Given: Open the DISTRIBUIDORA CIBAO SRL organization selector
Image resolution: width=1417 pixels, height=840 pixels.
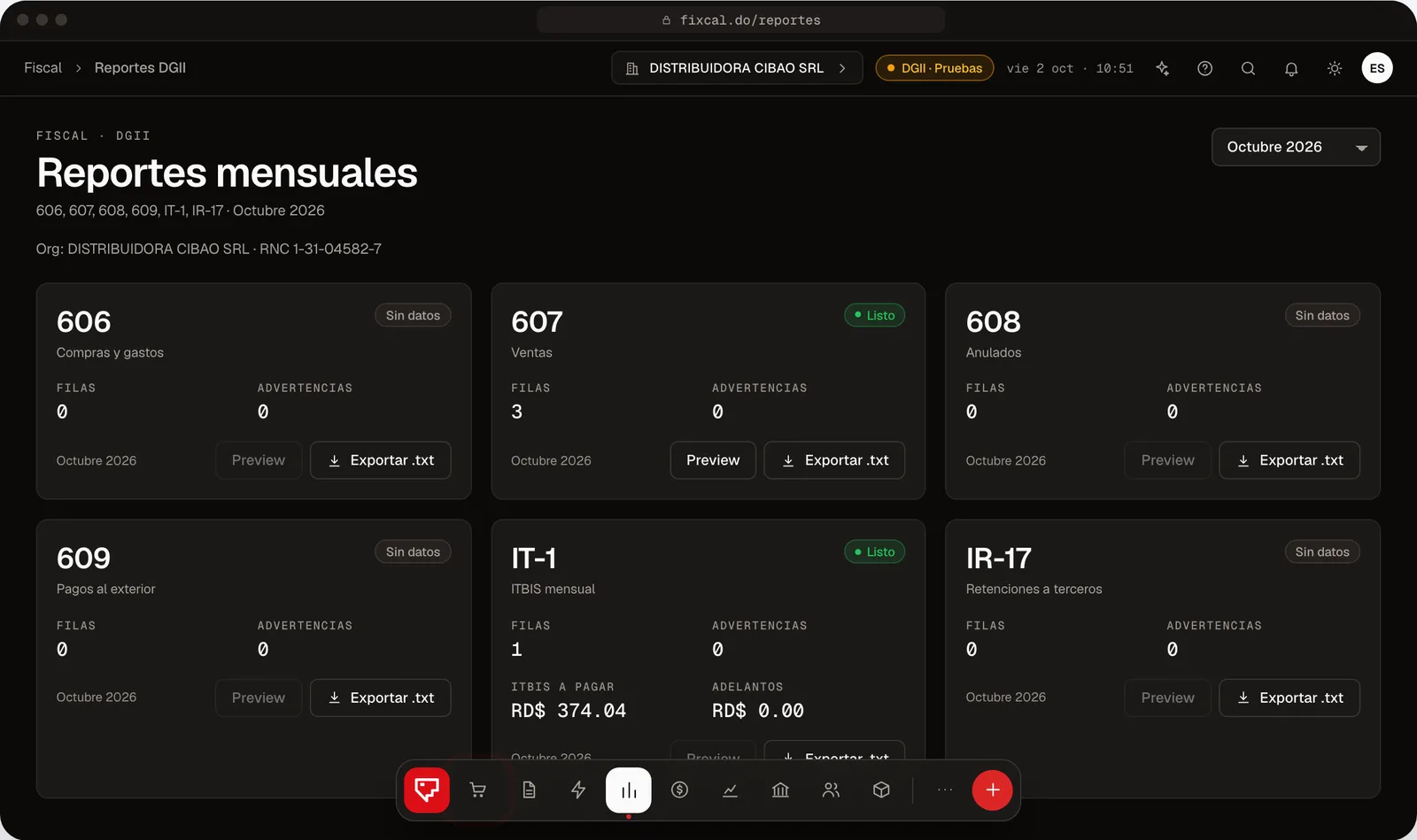Looking at the screenshot, I should [x=737, y=68].
